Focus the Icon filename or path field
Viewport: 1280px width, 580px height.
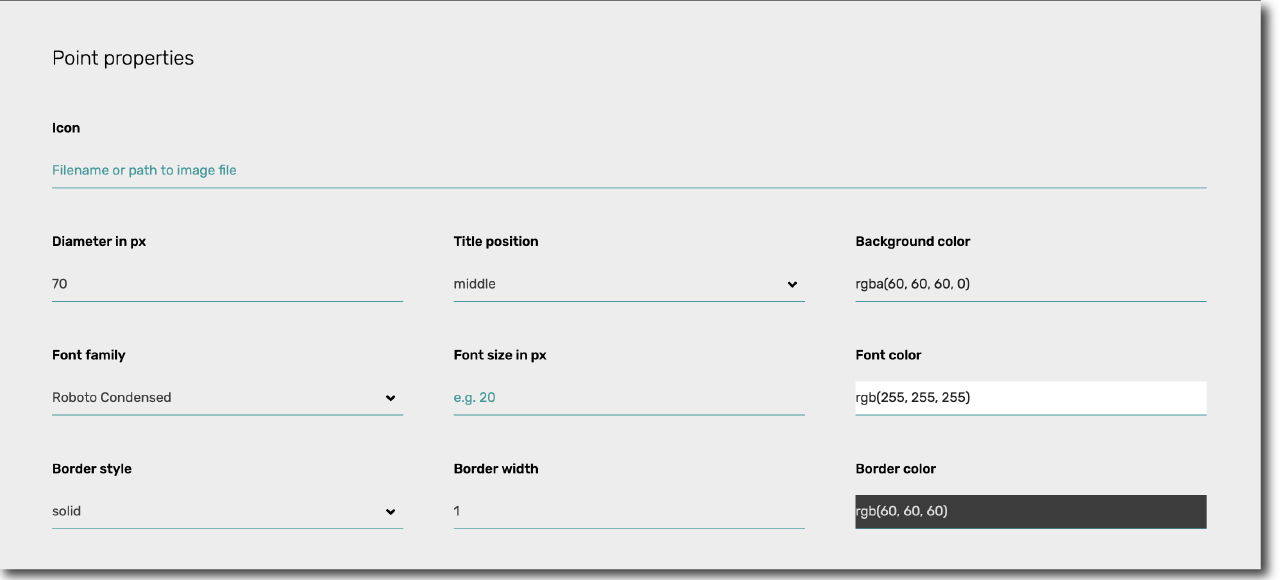629,170
